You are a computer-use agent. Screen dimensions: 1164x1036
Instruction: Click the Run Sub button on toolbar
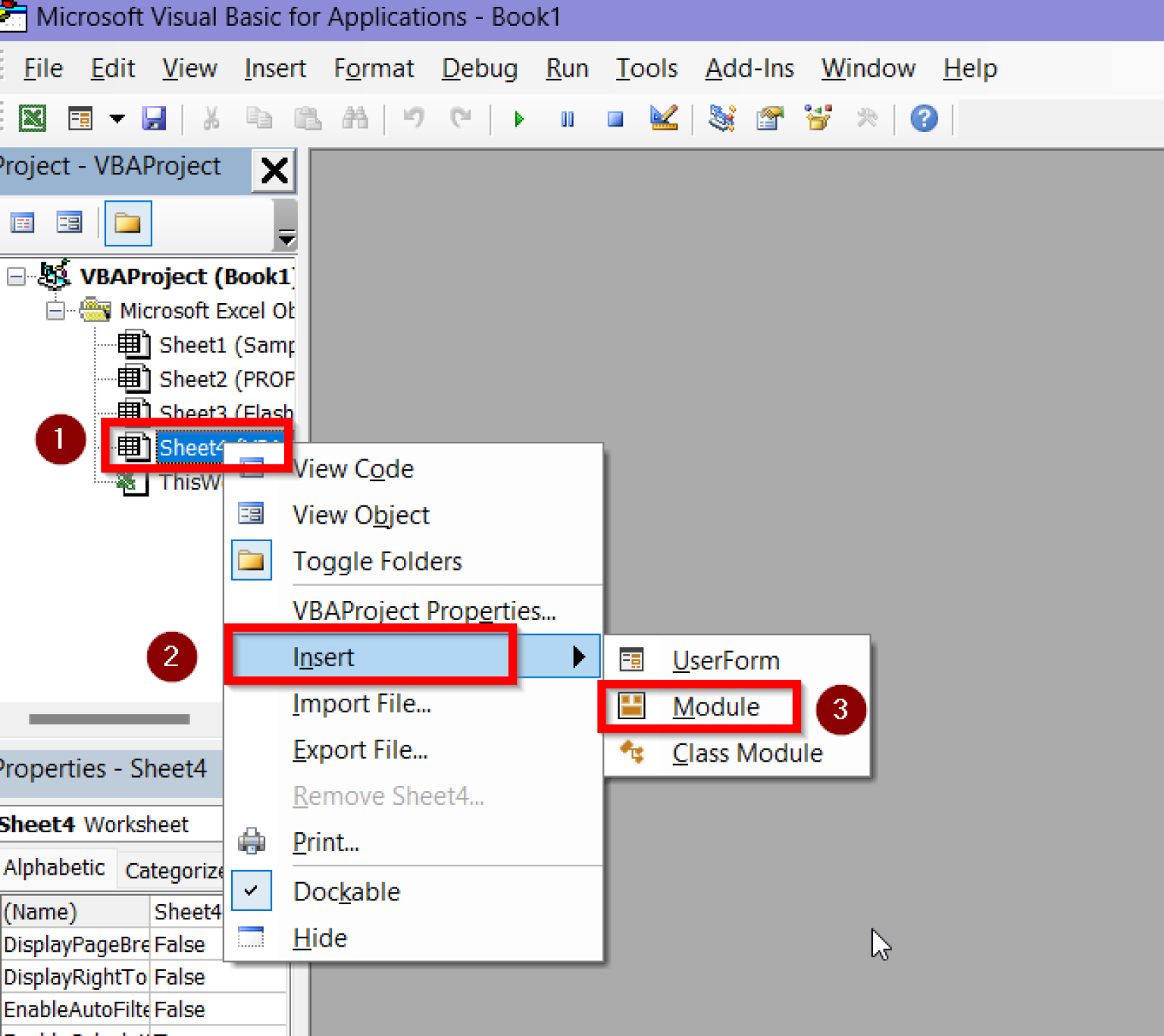click(x=519, y=118)
